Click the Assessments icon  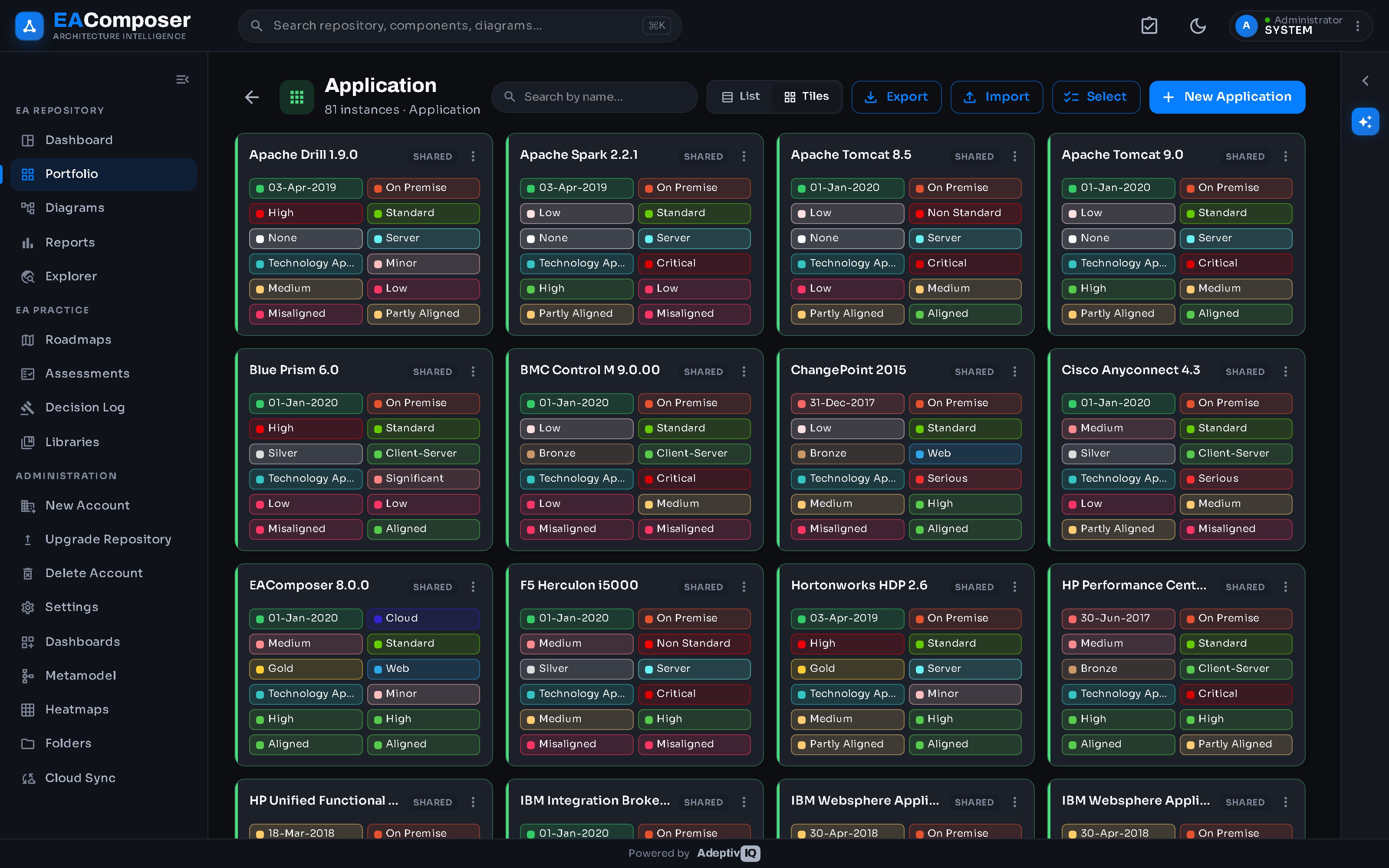(27, 374)
